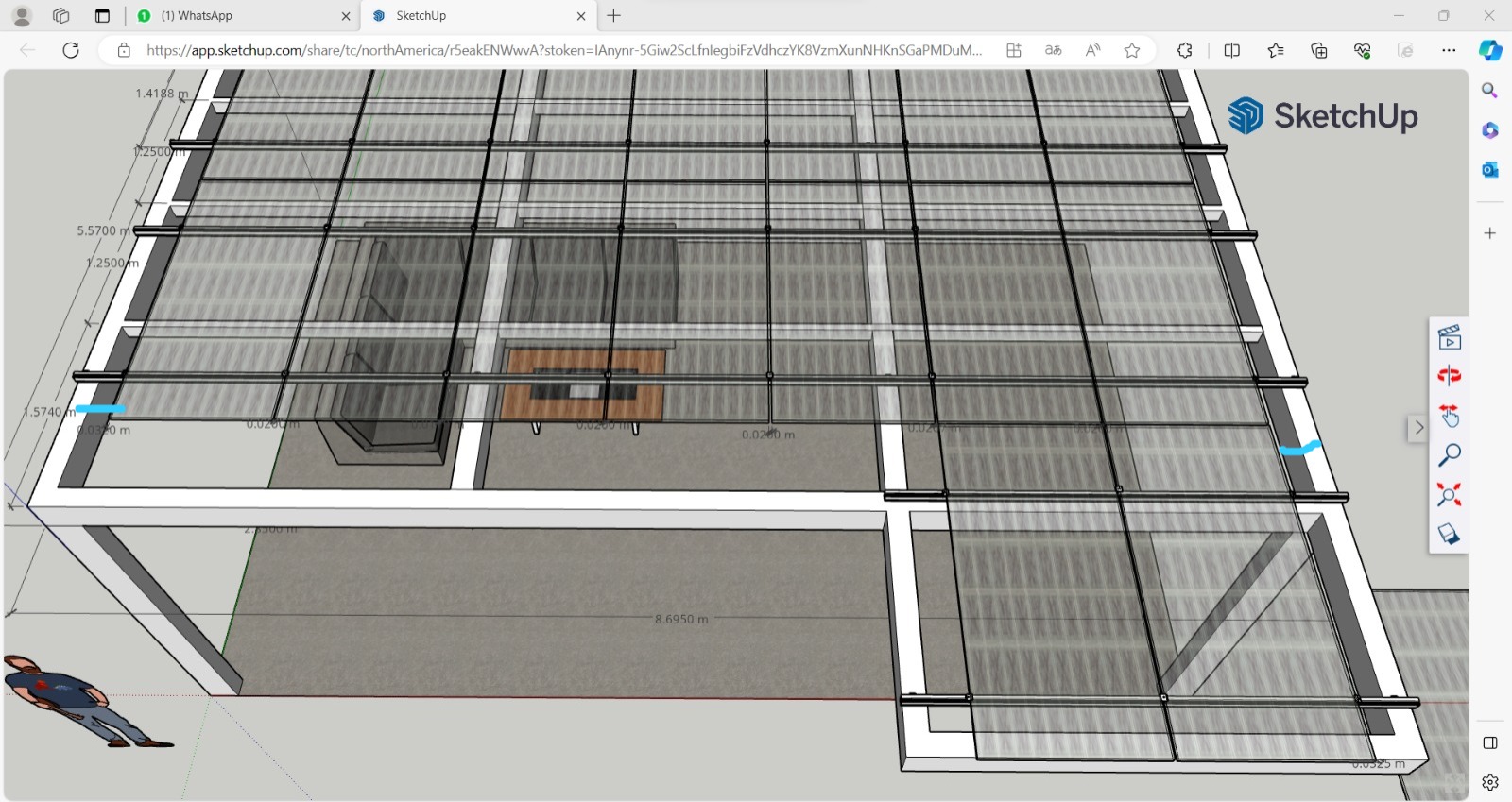Refresh the current page
Viewport: 1512px width, 802px height.
coord(71,50)
